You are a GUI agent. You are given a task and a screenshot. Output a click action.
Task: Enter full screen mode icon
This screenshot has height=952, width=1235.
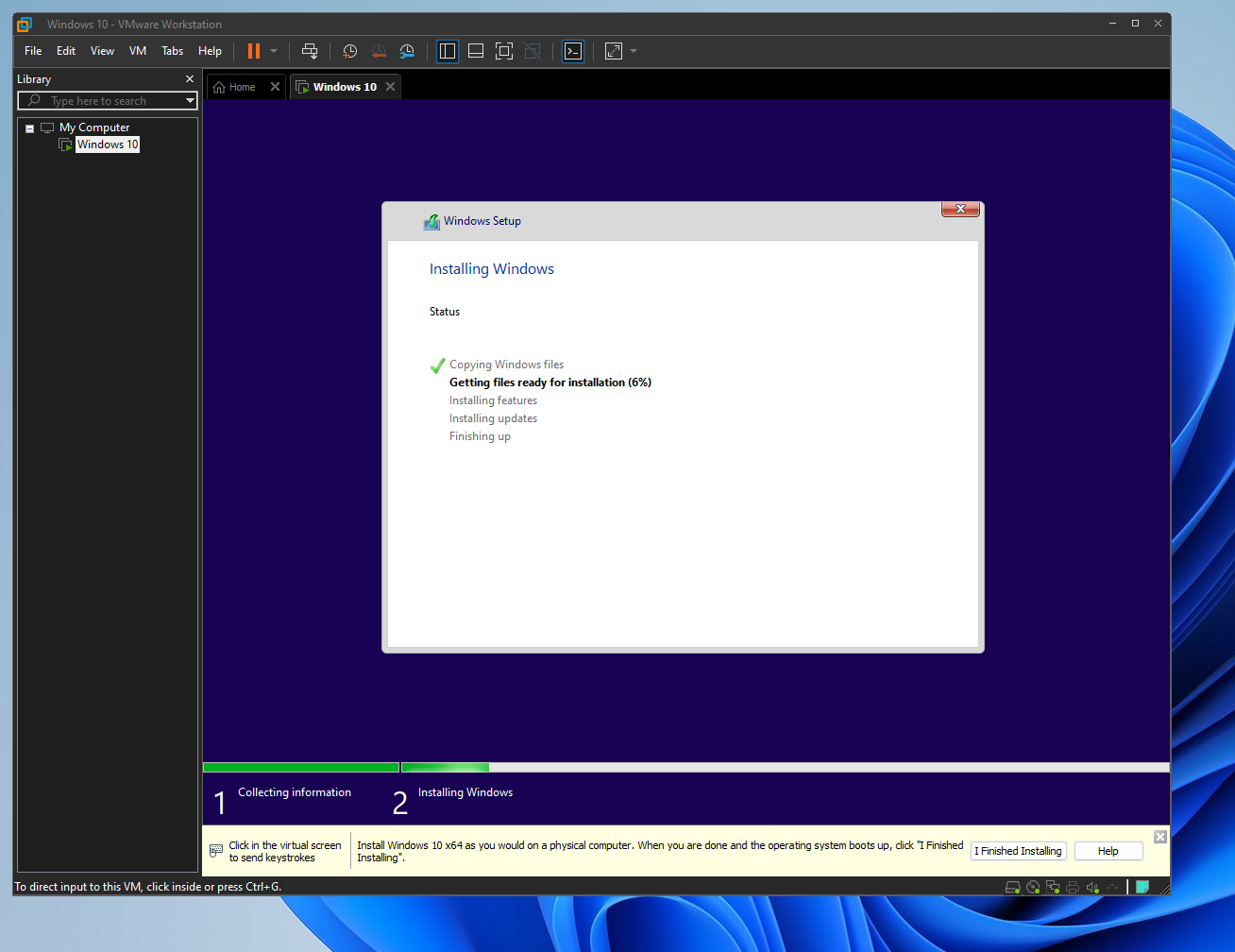504,51
